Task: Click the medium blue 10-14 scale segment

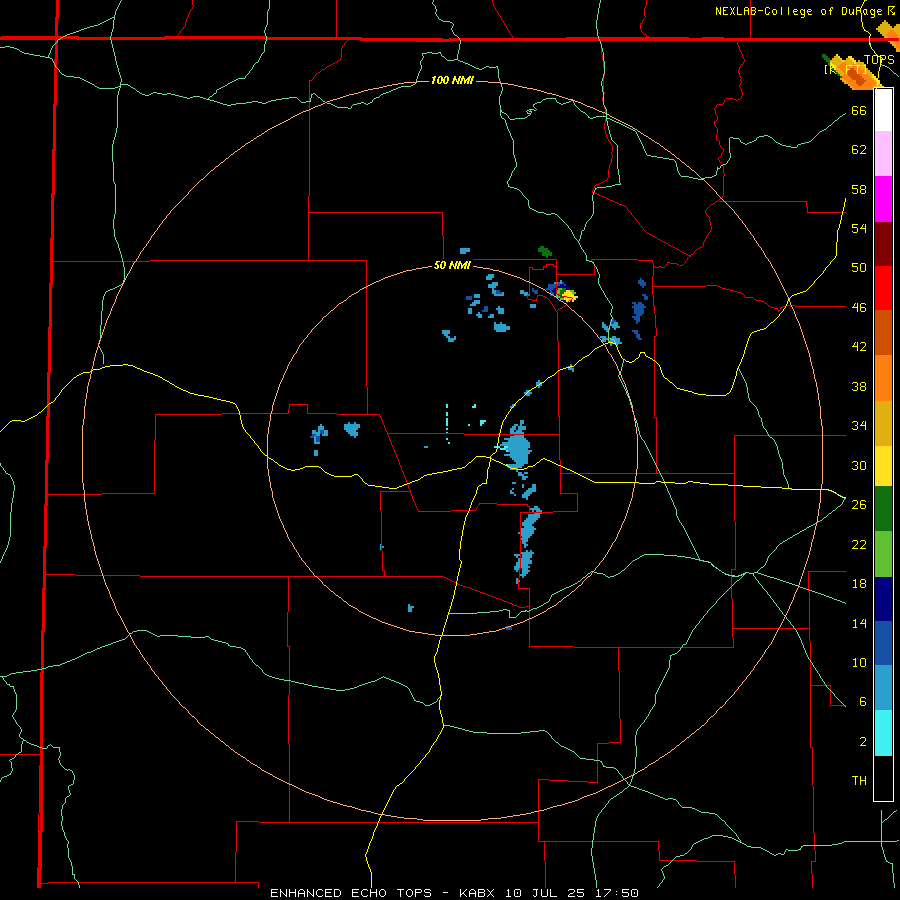Action: pos(883,643)
